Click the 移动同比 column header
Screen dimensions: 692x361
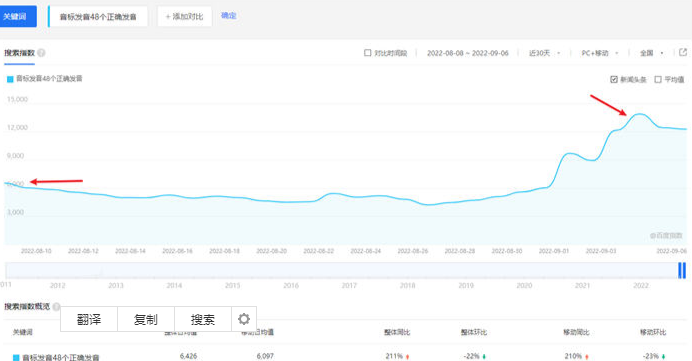click(x=576, y=332)
